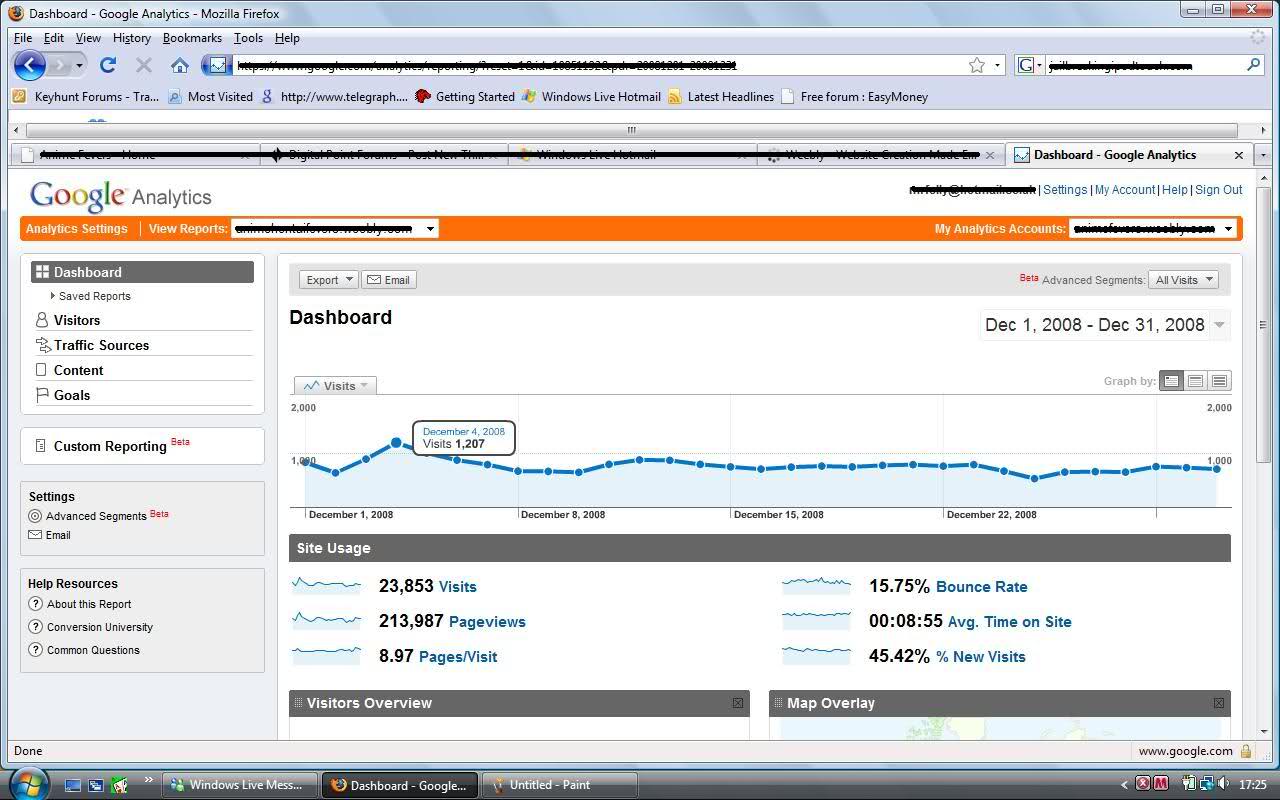The image size is (1280, 800).
Task: Open Getting Started bookmark
Action: 465,97
